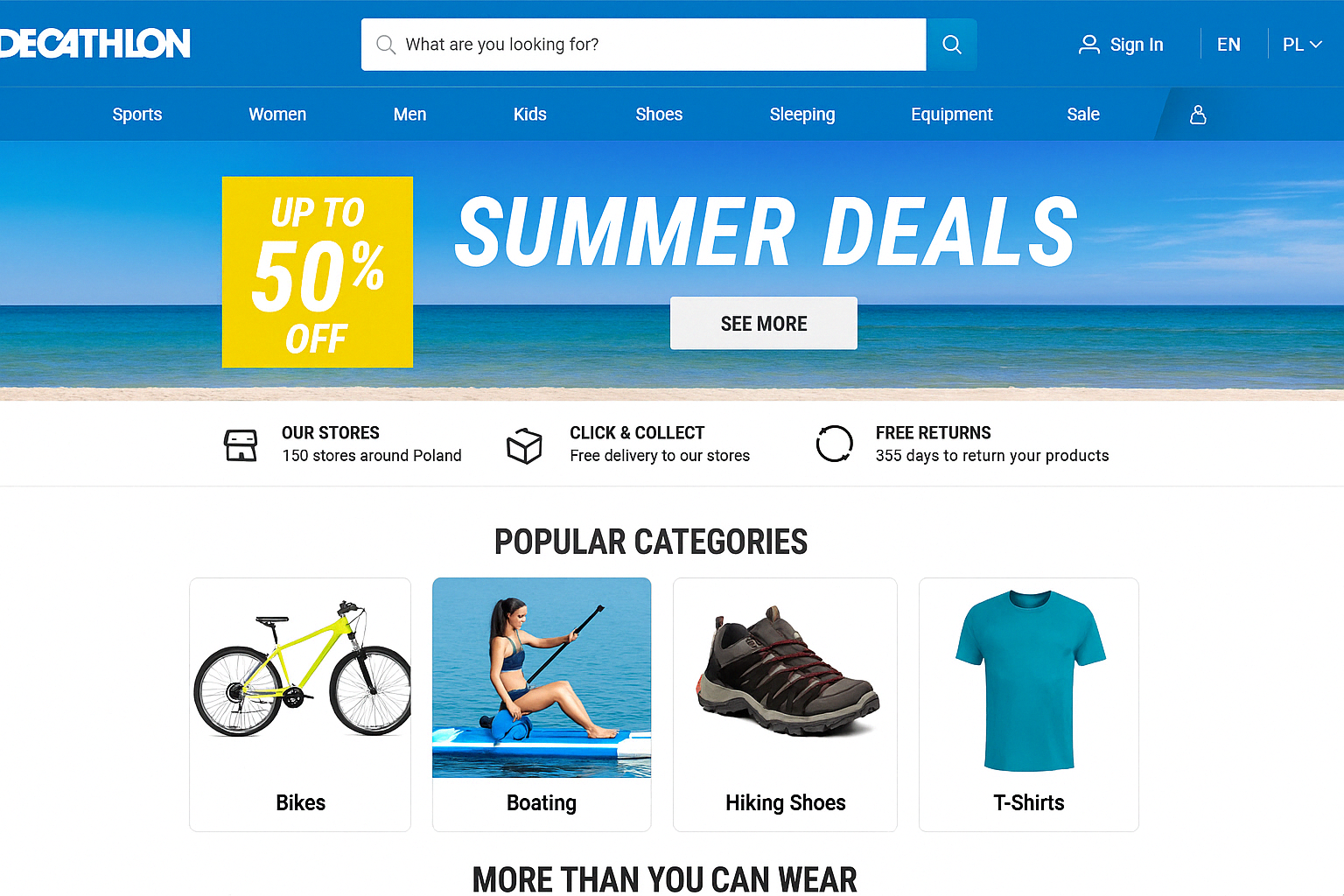1344x896 pixels.
Task: Go to the Sale section
Action: pyautogui.click(x=1083, y=115)
